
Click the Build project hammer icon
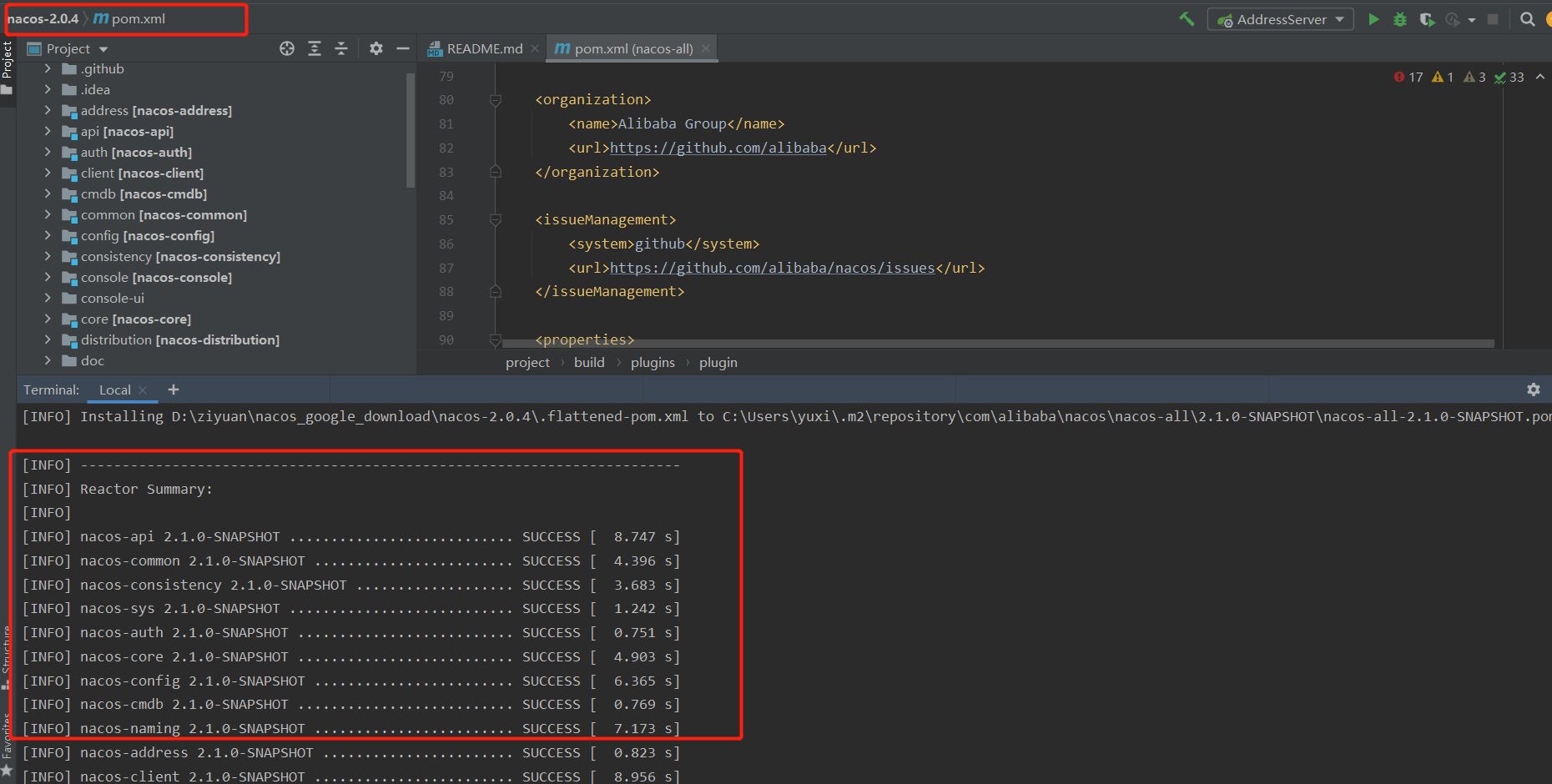click(x=1187, y=19)
